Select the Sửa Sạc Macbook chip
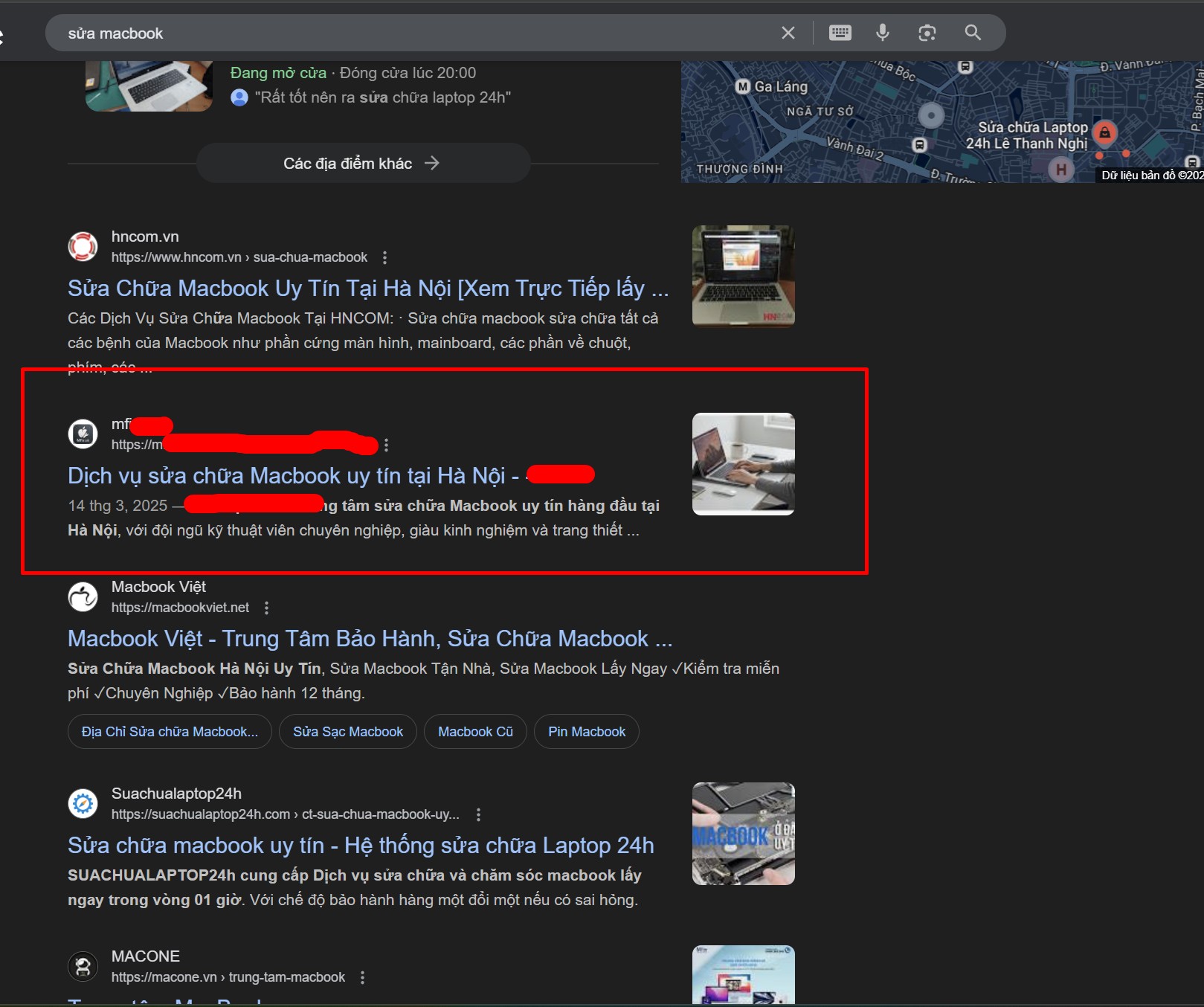1204x1007 pixels. pyautogui.click(x=348, y=732)
